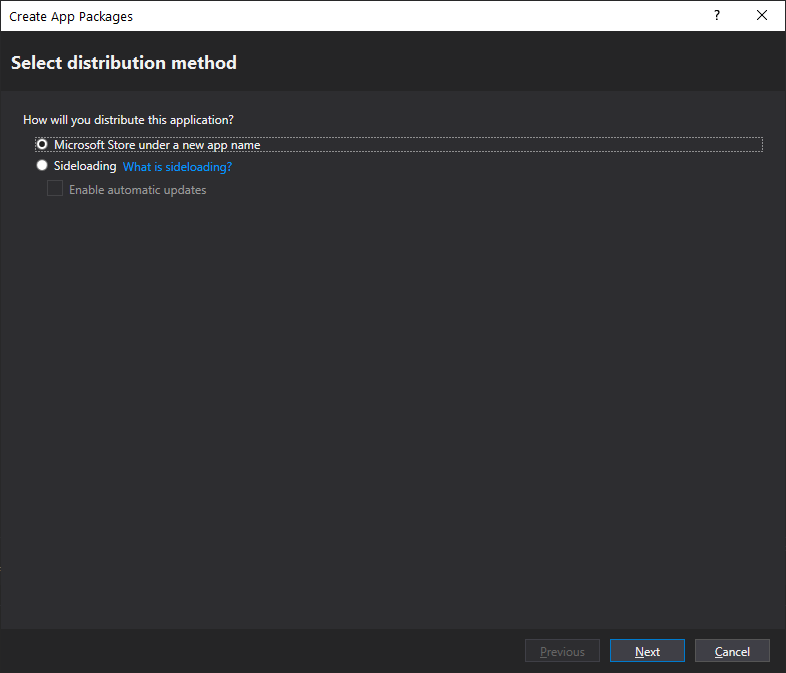The image size is (786, 673).
Task: Click the "Microsoft Store under a new app name" label
Action: 157,145
